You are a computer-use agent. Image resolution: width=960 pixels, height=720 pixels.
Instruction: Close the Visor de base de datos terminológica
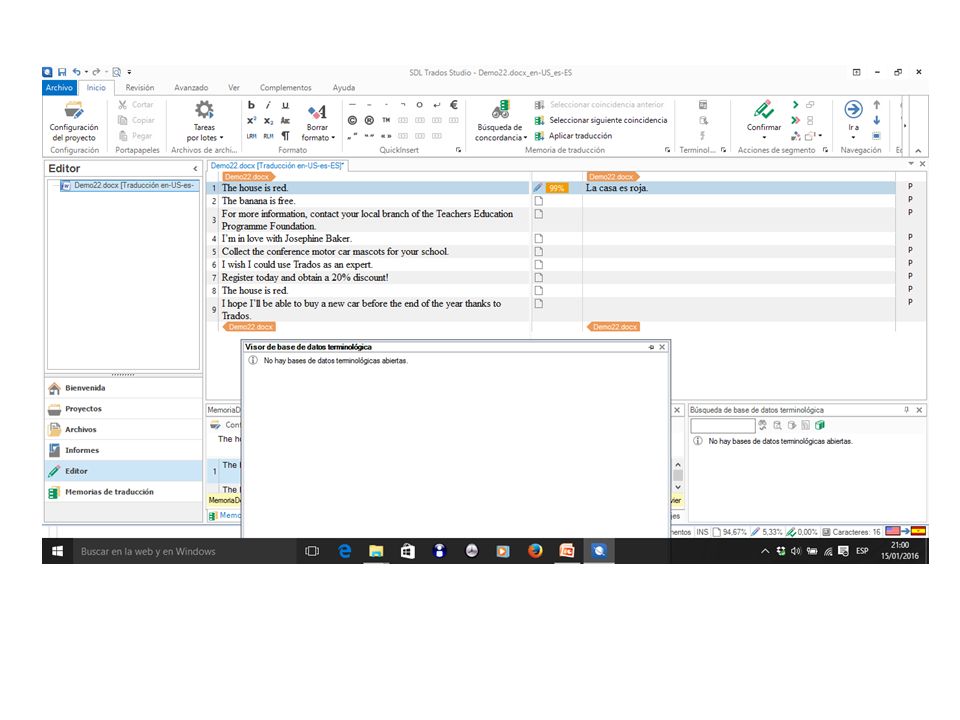(662, 347)
